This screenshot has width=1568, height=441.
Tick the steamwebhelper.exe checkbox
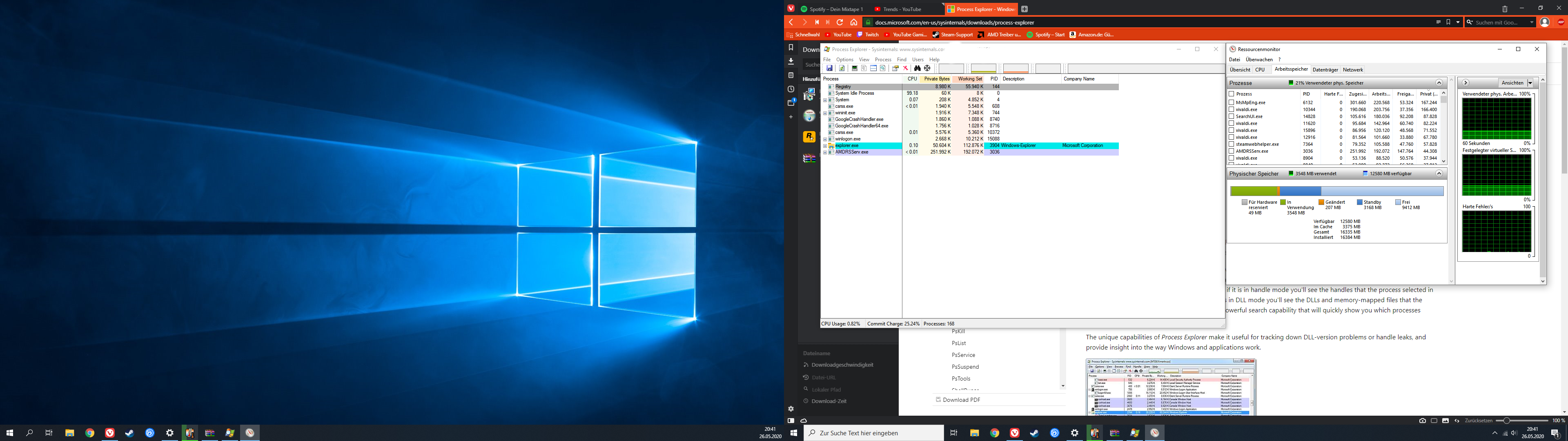pos(1232,145)
